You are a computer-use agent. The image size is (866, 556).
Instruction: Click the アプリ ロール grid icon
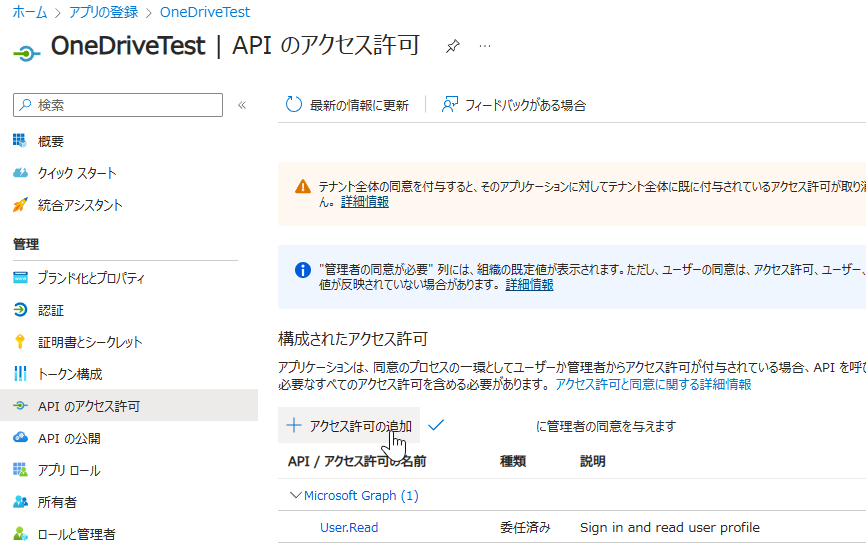pos(20,470)
